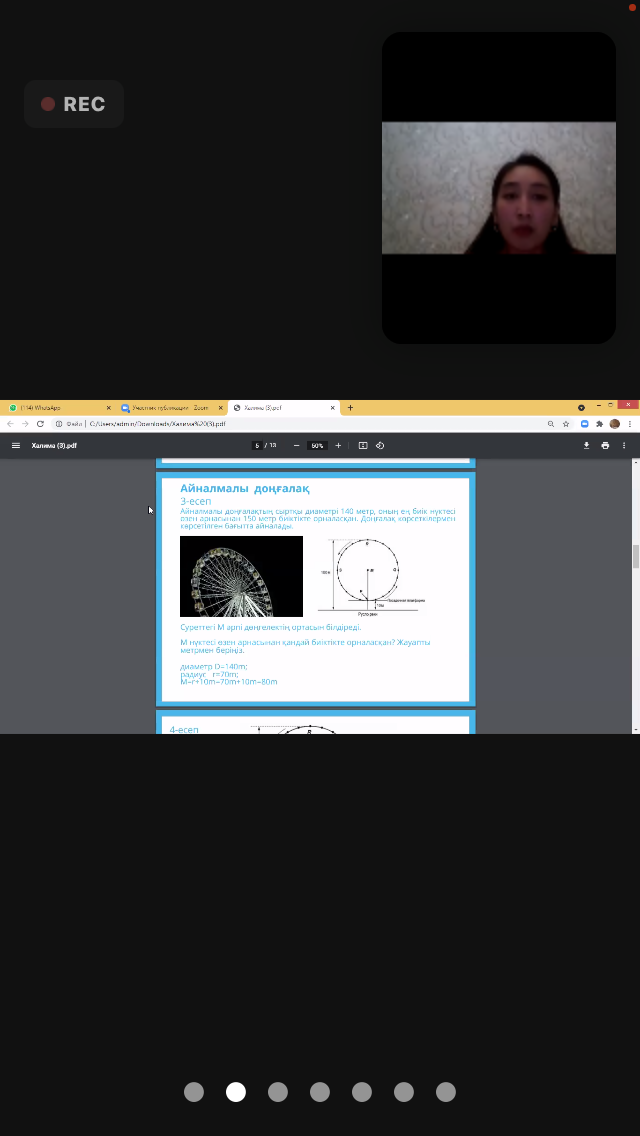Open a new browser tab
Viewport: 640px width, 1136px height.
tap(350, 408)
